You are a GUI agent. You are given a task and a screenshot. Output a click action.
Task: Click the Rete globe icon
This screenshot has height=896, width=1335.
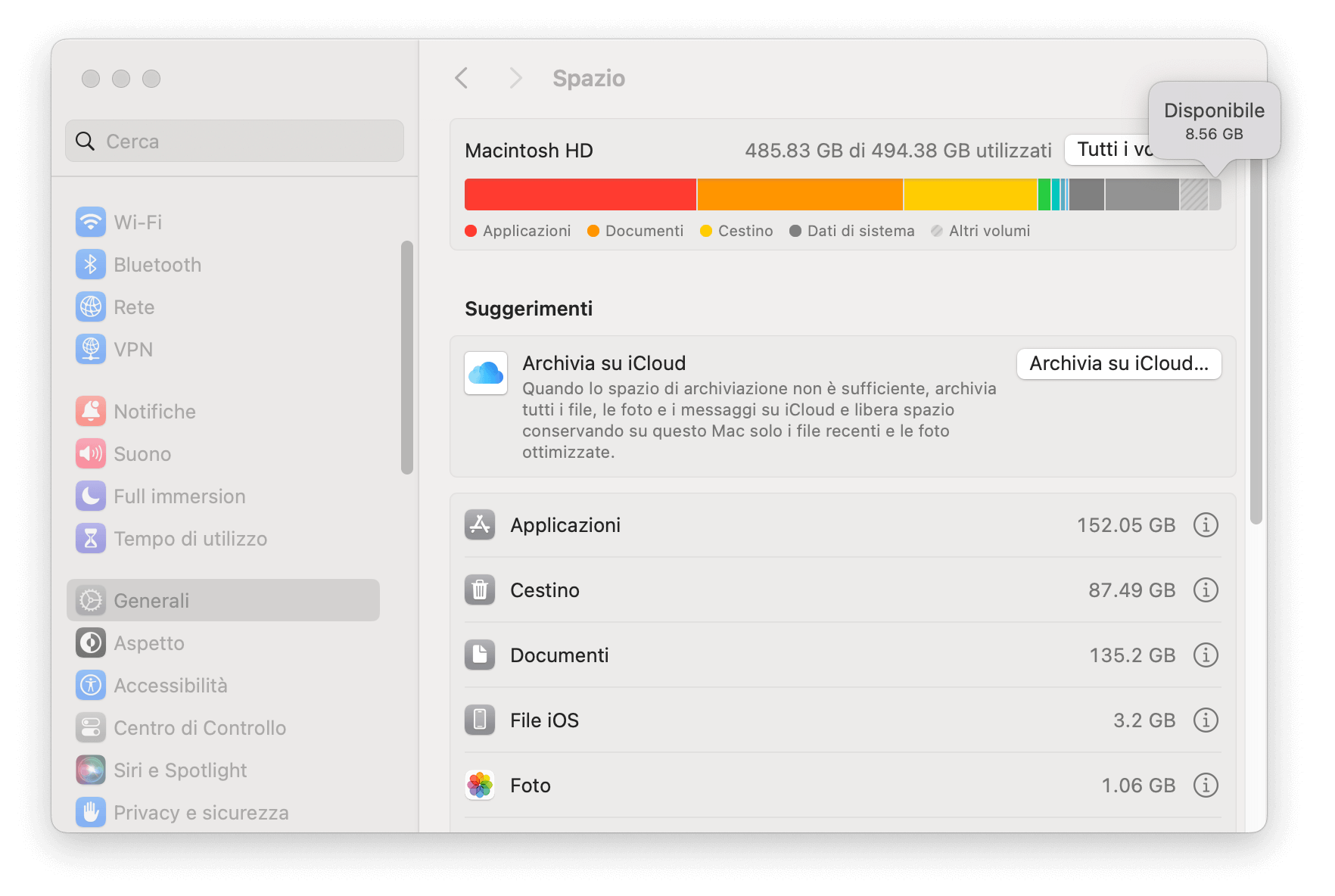[x=91, y=306]
